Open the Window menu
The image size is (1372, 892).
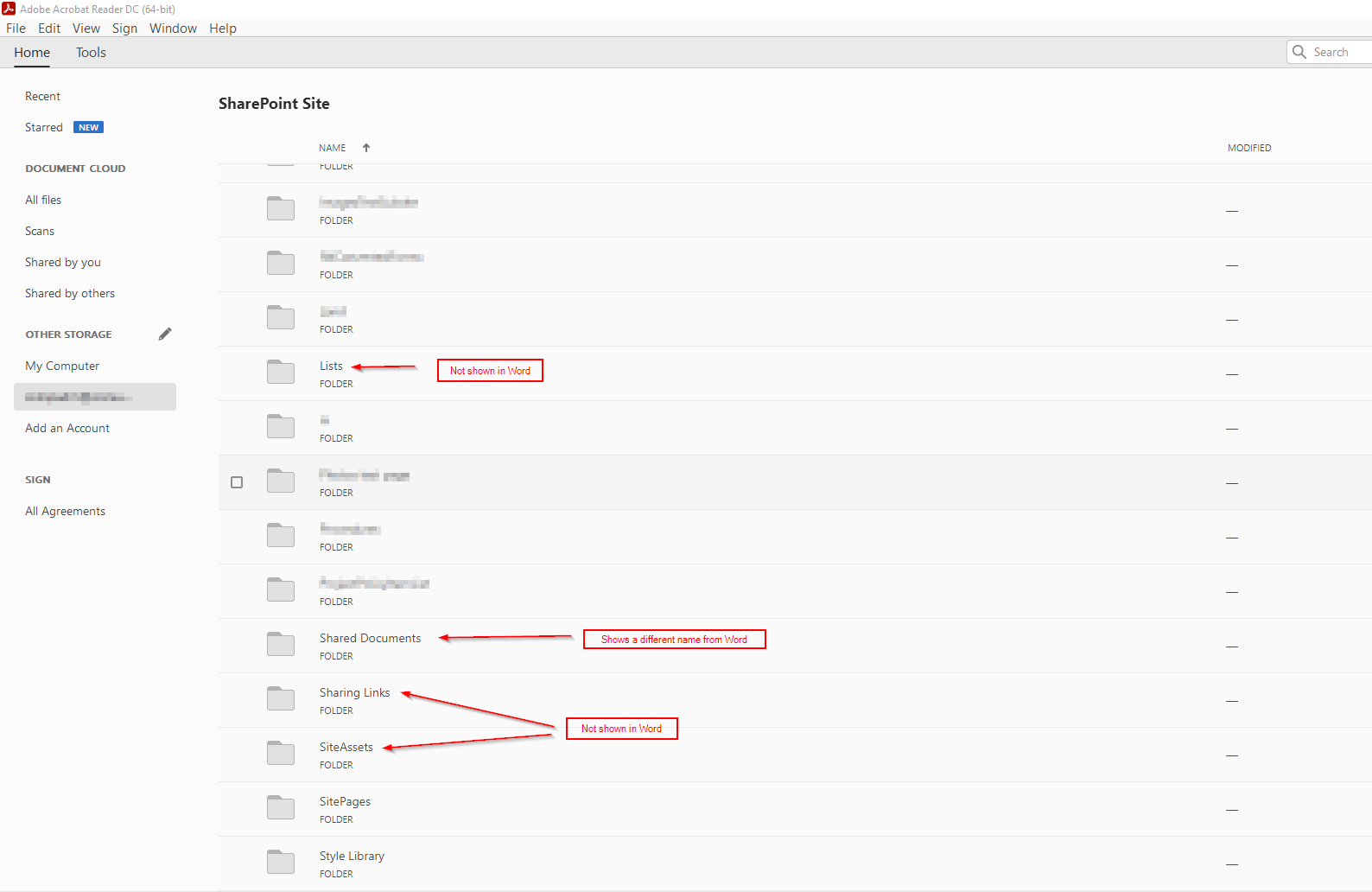[x=173, y=28]
